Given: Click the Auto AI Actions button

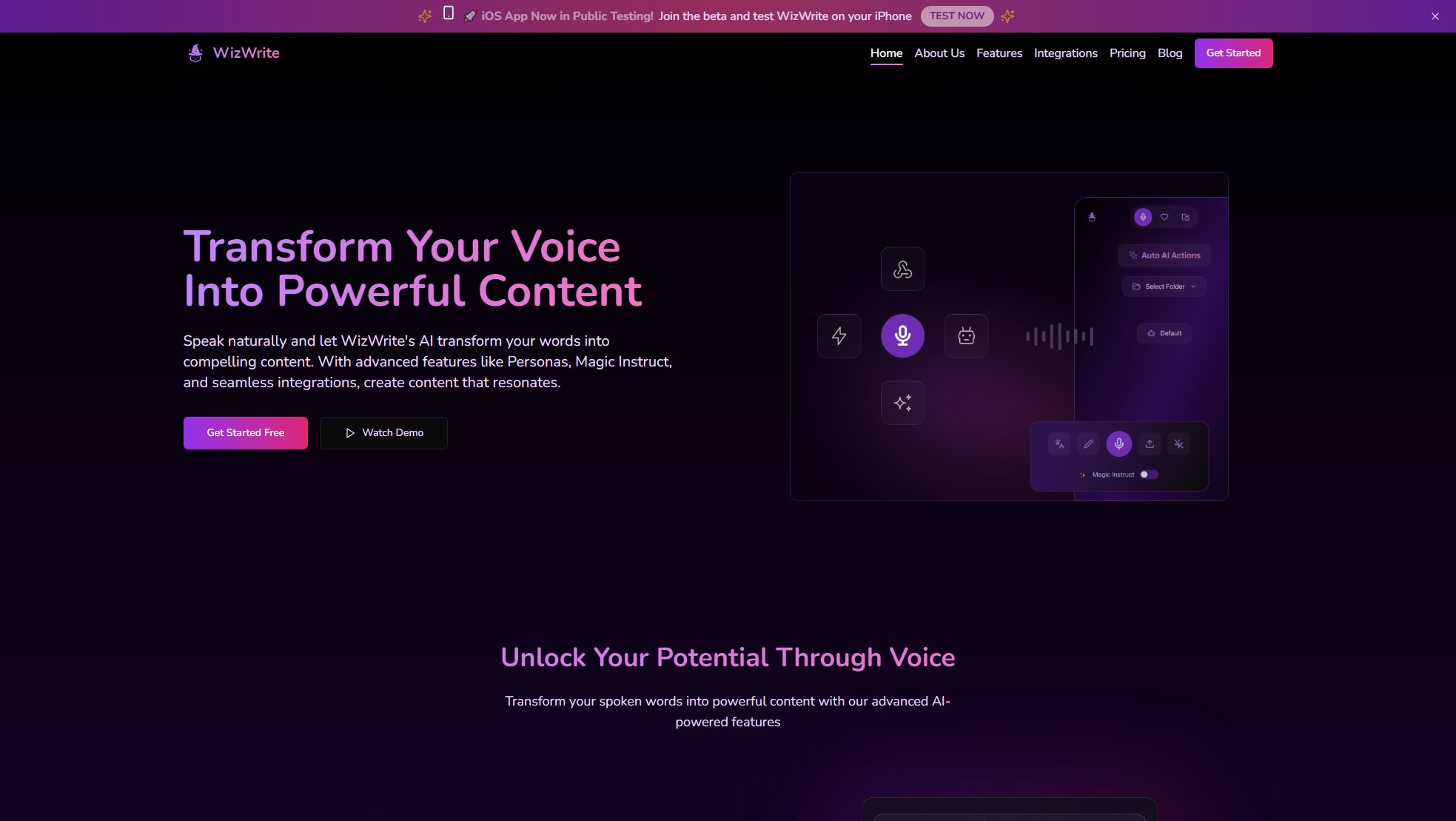Looking at the screenshot, I should [1164, 255].
